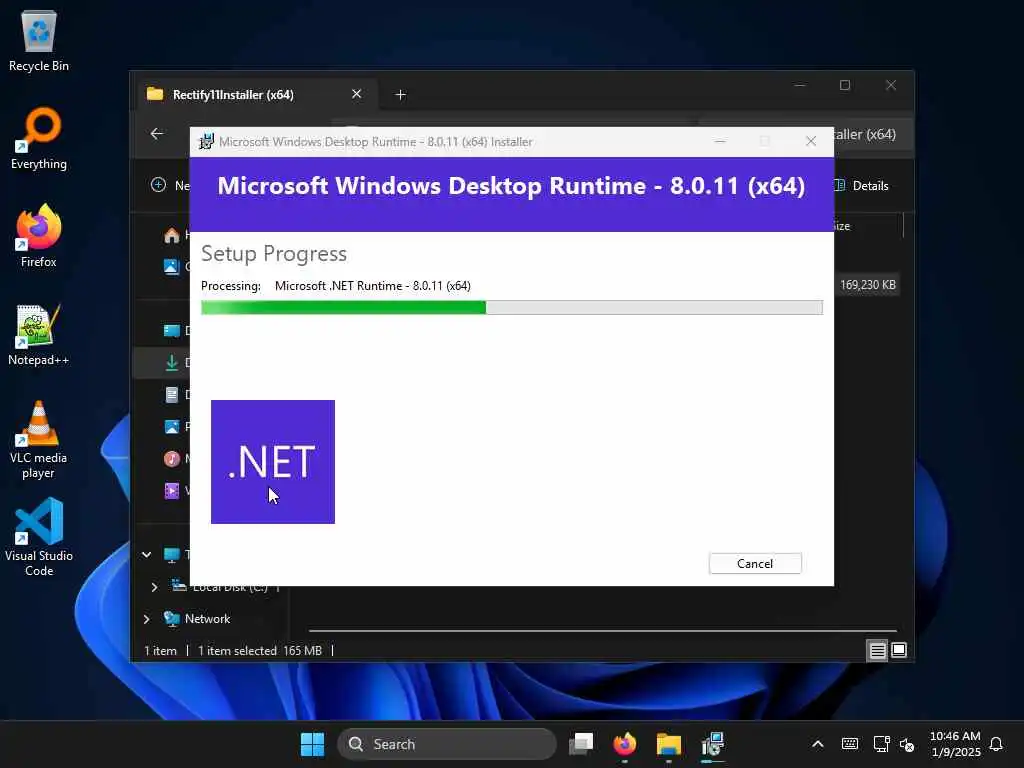Viewport: 1024px width, 768px height.
Task: Click the '1 item selected 165 MB' status text
Action: [260, 650]
